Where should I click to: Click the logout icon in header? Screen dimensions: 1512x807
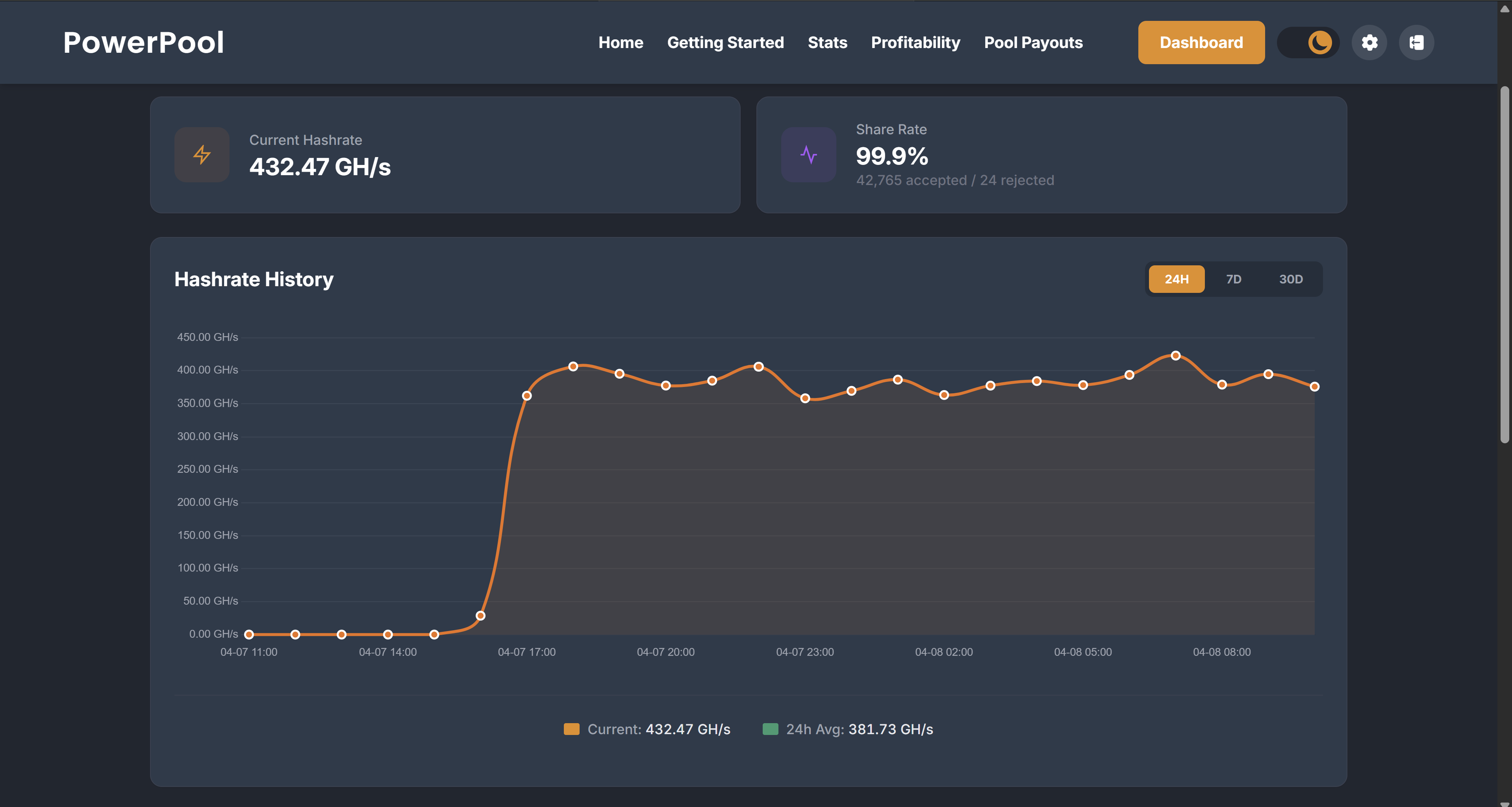(1416, 42)
